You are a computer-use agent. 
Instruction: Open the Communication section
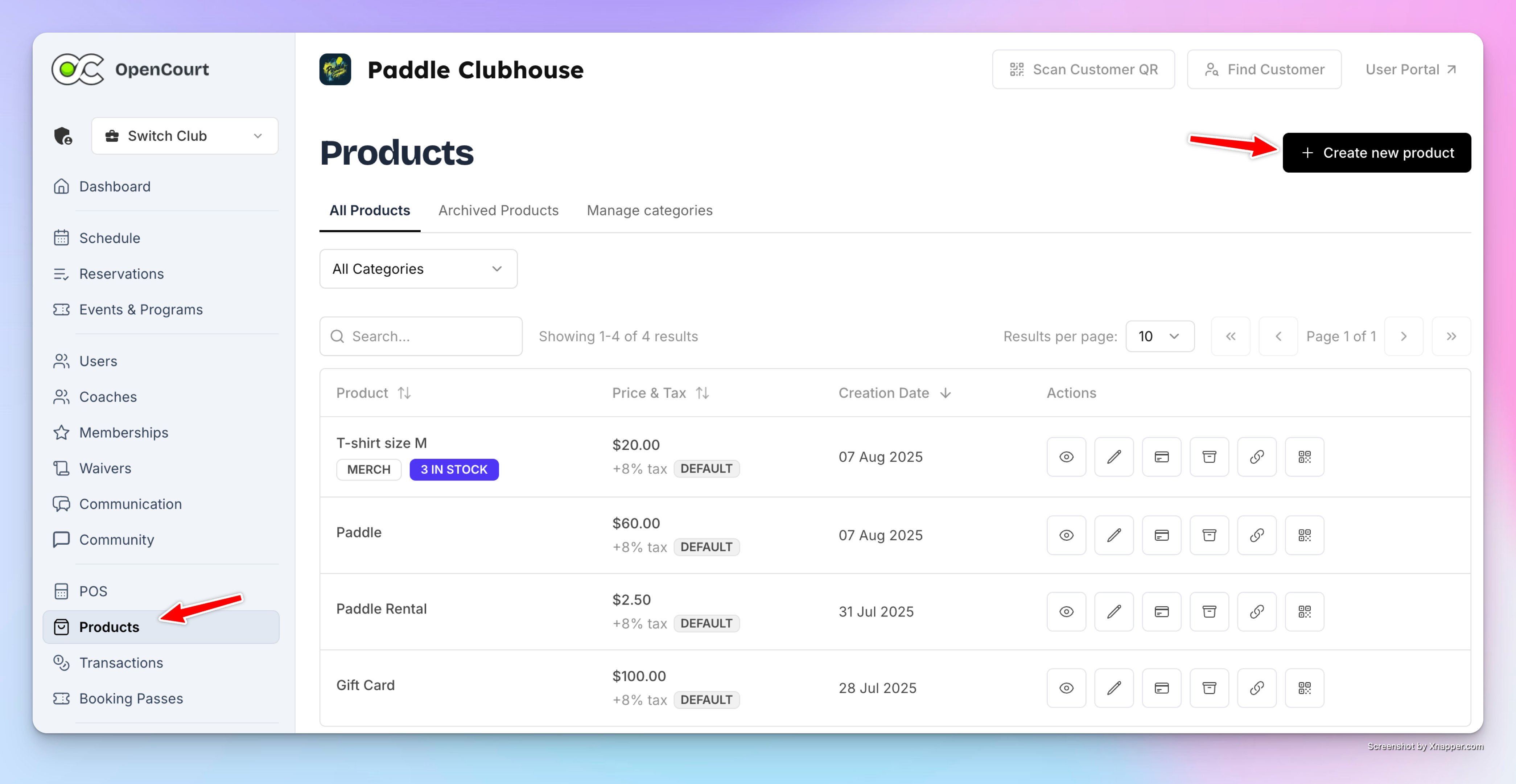click(161, 504)
